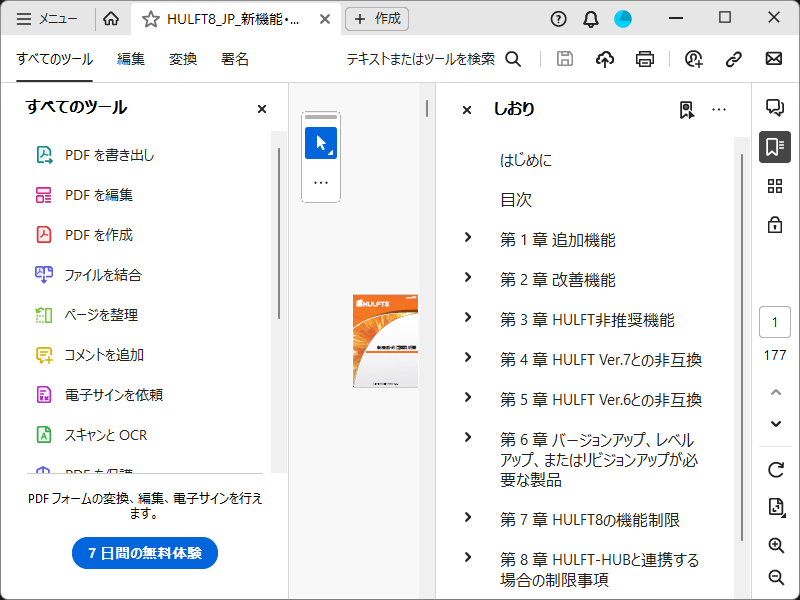Click the add bookmark icon
This screenshot has width=800, height=600.
click(687, 110)
